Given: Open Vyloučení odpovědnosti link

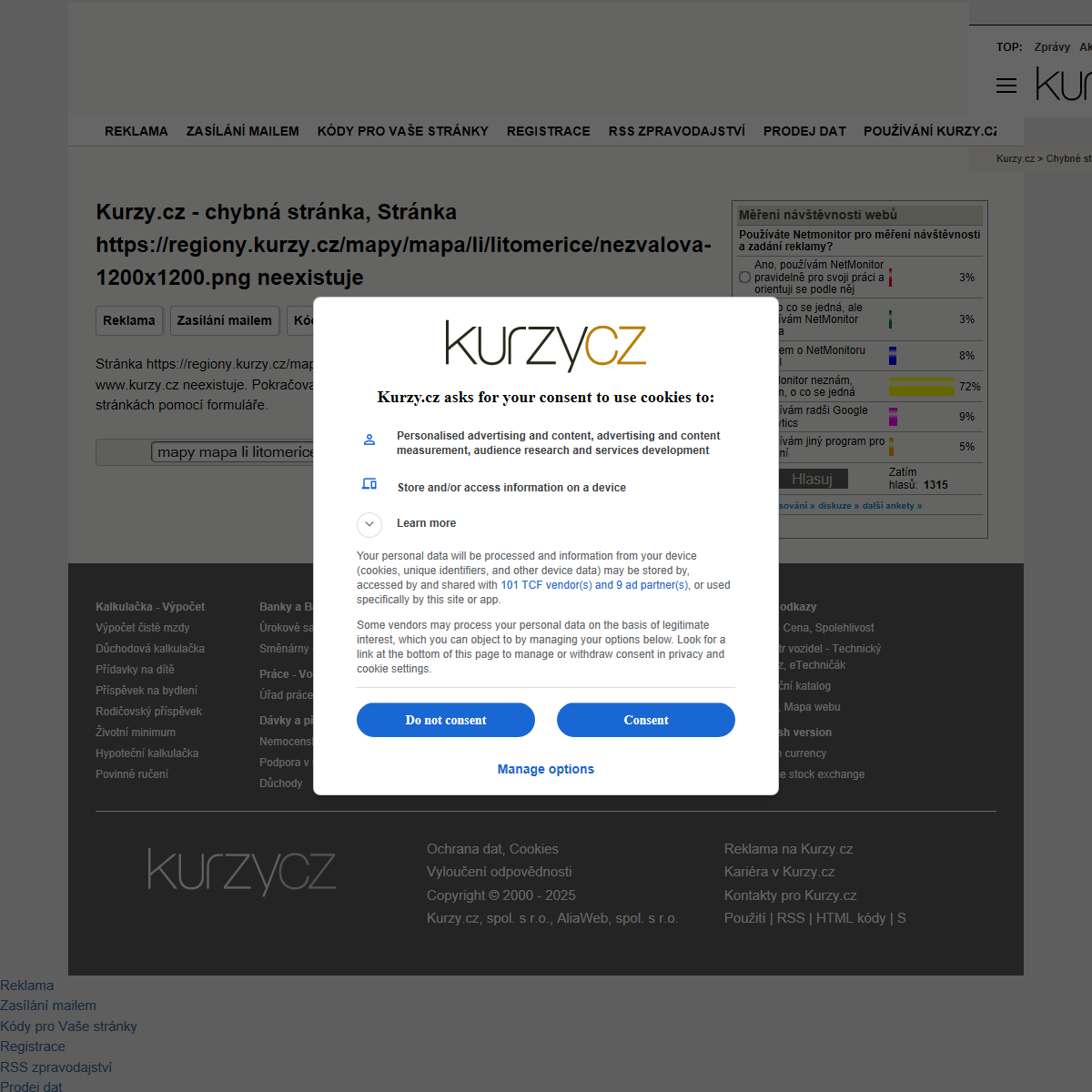Looking at the screenshot, I should pyautogui.click(x=500, y=872).
